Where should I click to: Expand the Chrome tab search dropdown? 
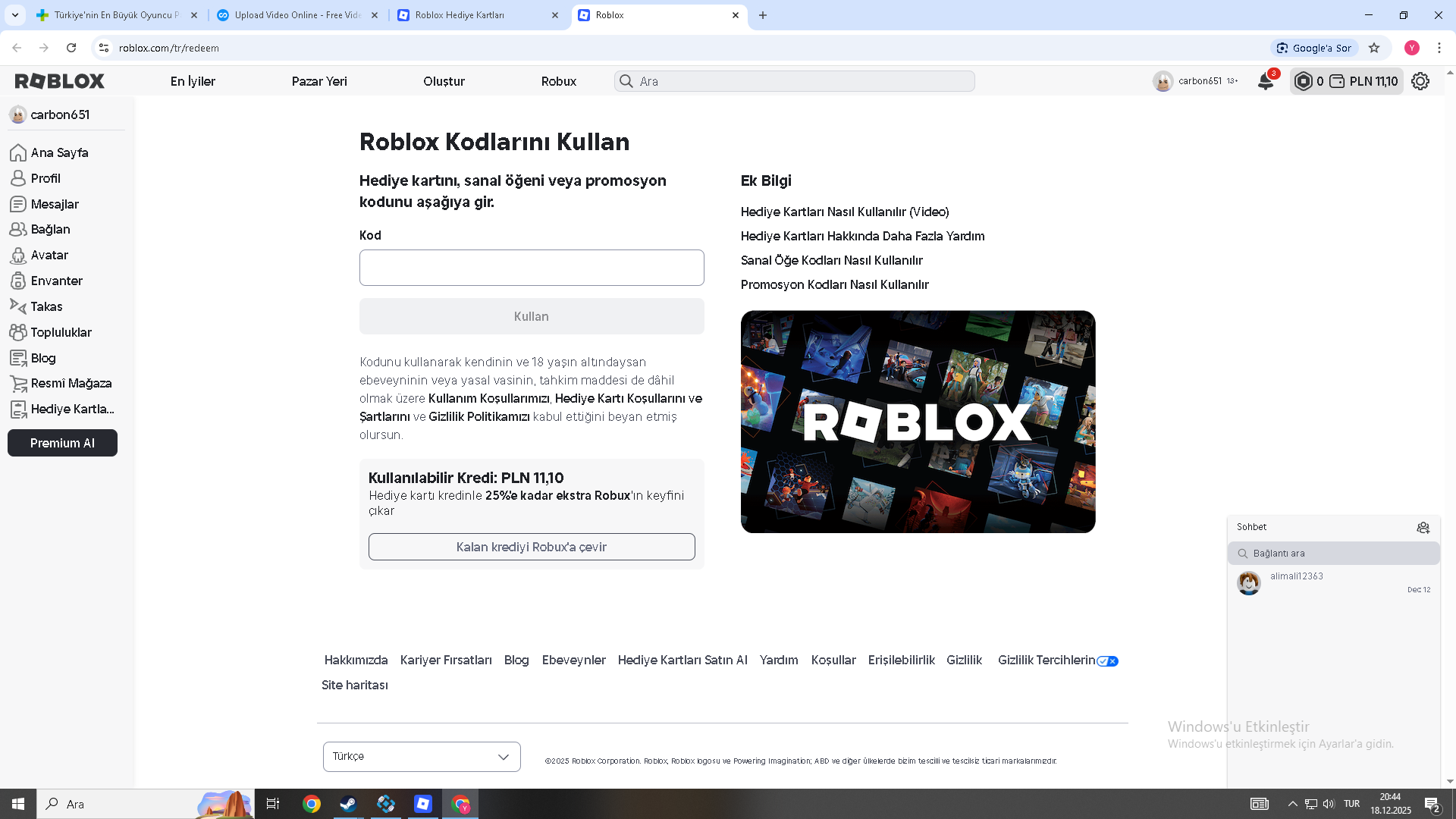15,15
